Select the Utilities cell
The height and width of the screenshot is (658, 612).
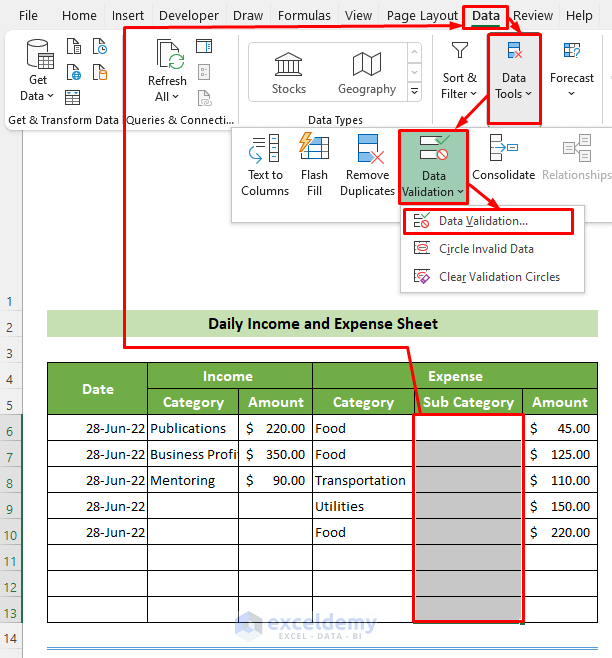[363, 506]
